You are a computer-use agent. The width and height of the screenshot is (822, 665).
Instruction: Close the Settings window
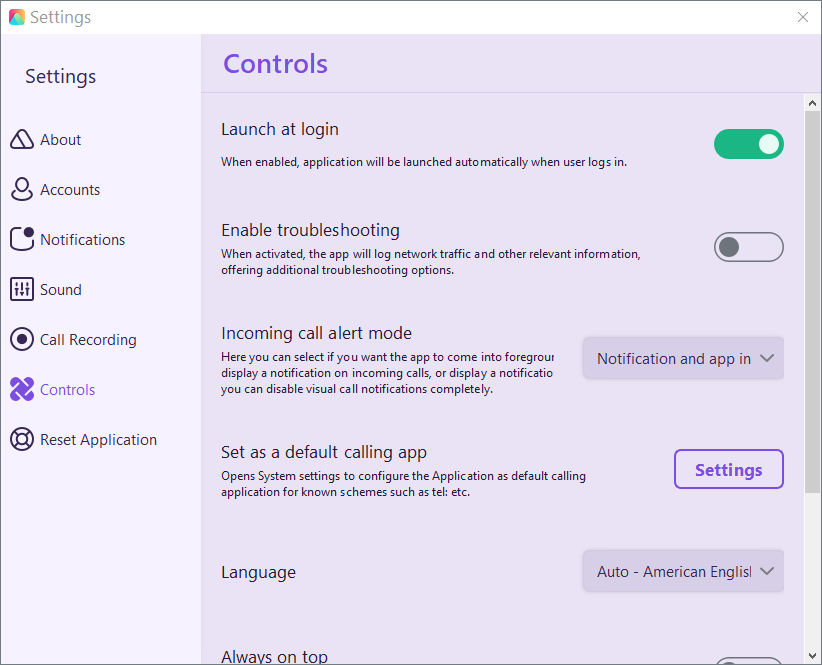(802, 17)
